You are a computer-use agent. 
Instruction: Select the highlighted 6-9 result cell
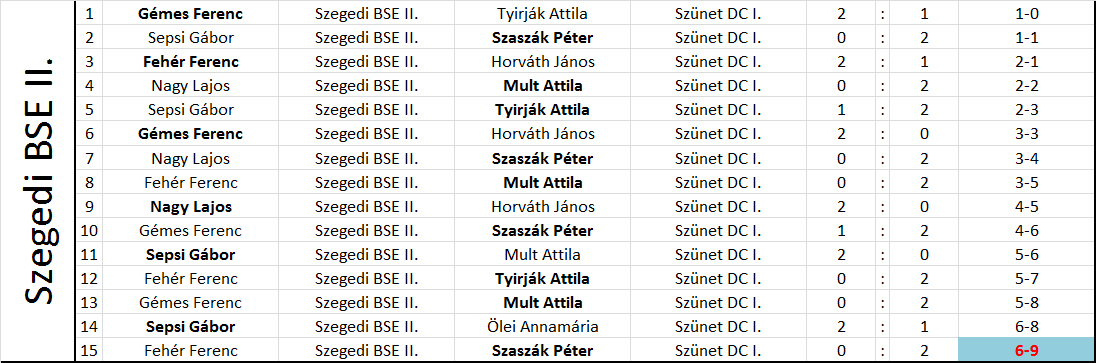[1026, 350]
